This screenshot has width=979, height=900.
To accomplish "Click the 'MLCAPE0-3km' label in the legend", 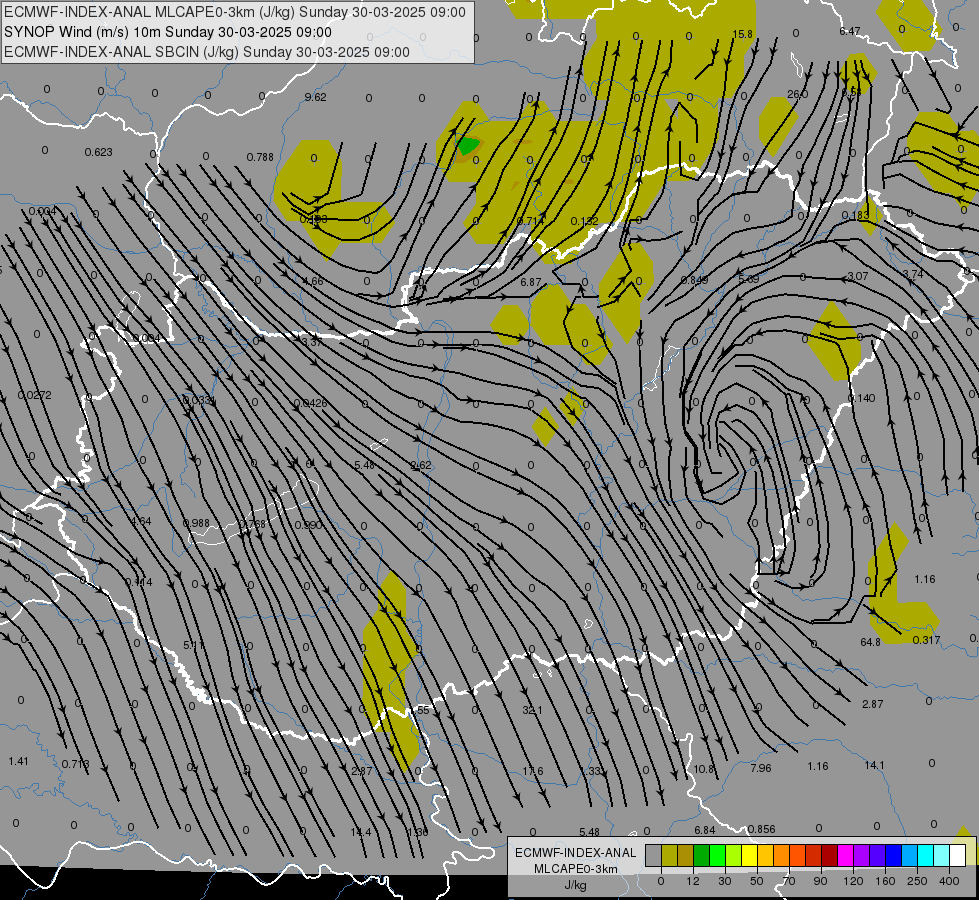I will pos(576,869).
